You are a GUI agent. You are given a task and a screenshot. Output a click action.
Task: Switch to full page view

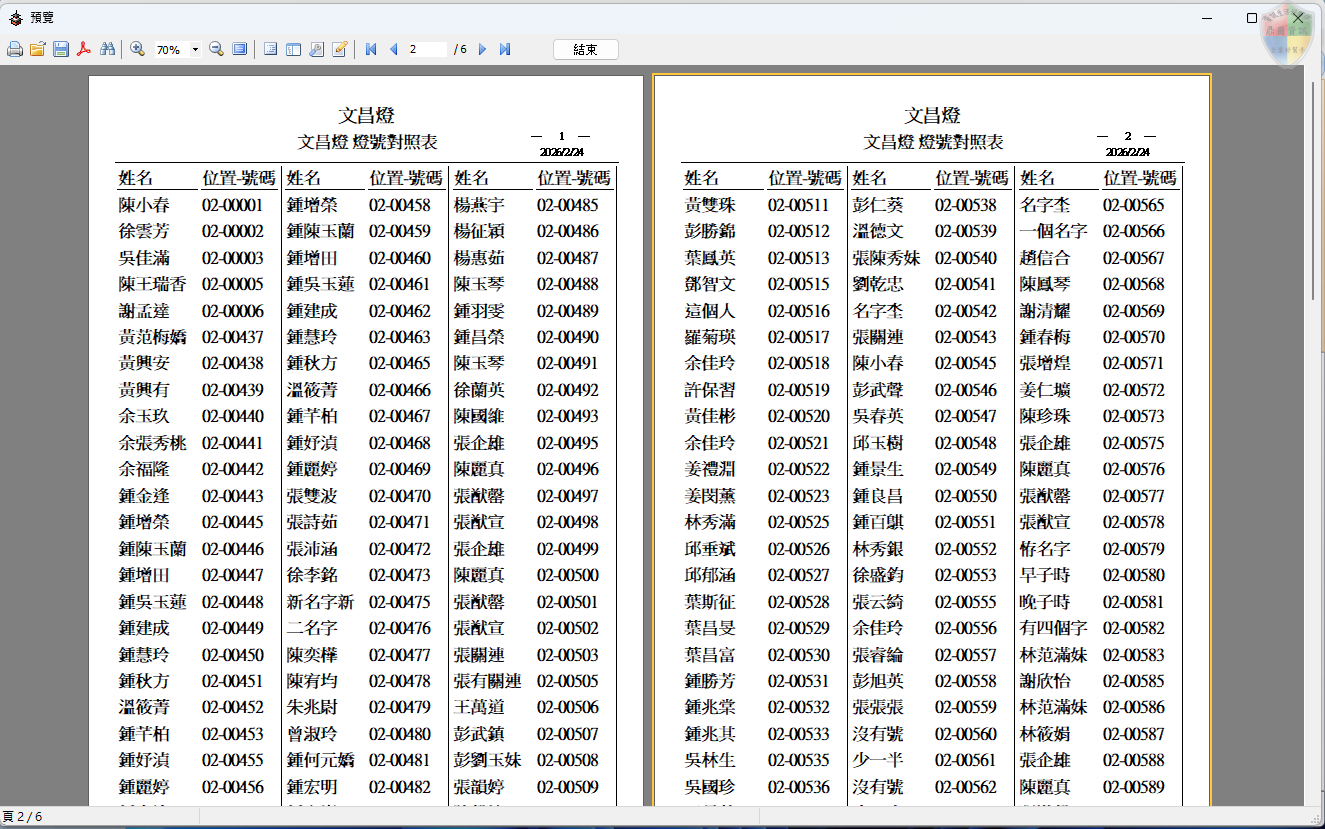[x=240, y=48]
